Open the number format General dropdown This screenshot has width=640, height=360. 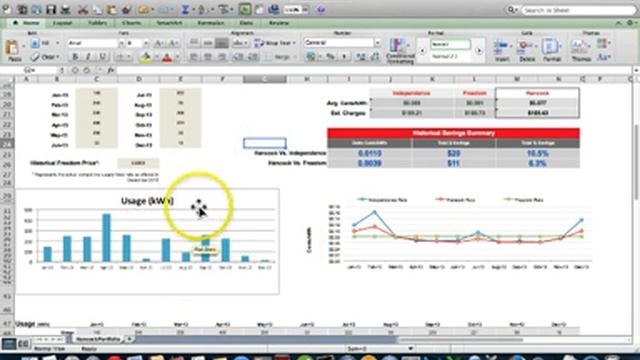coord(378,42)
